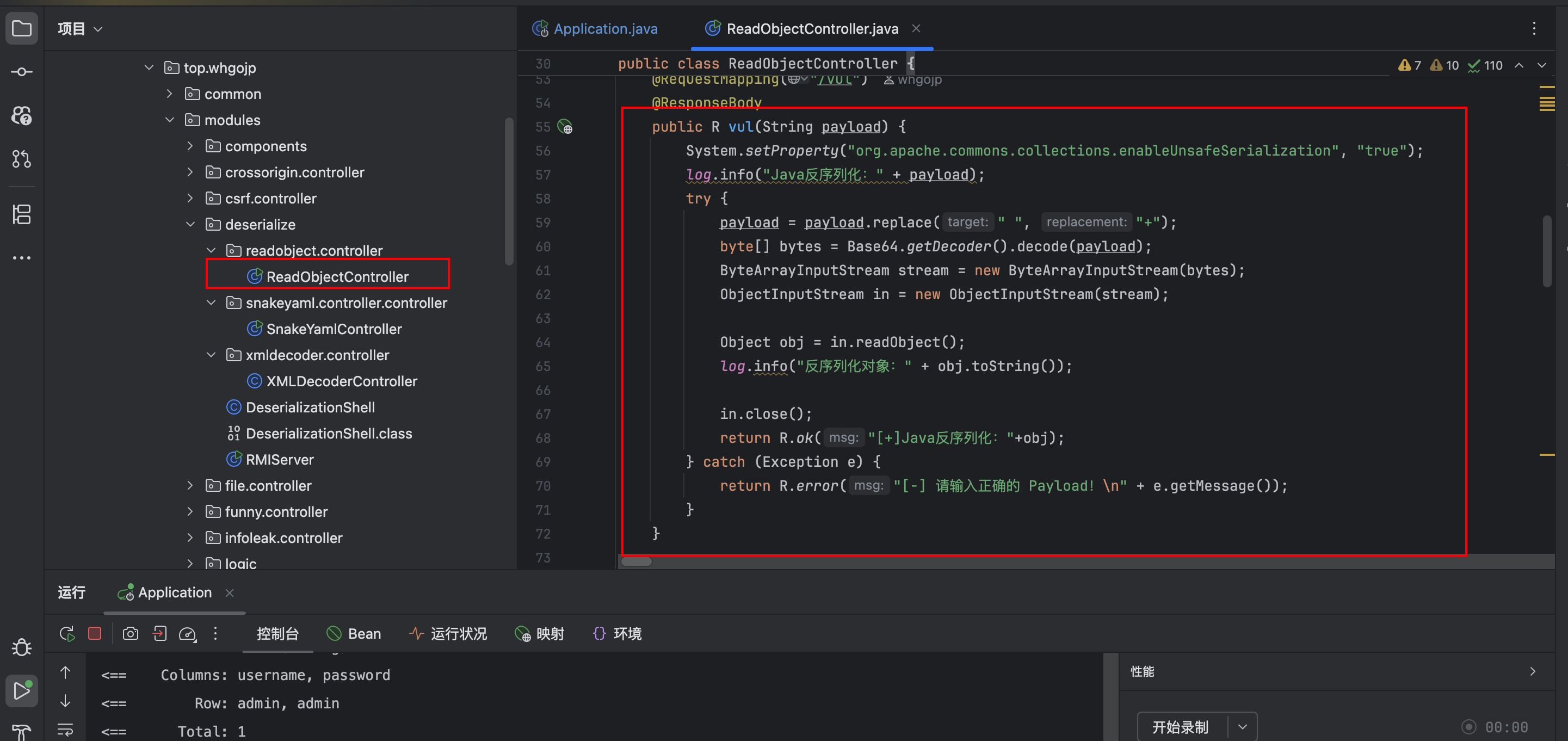Click the project tree vertical scrollbar
Image resolution: width=1568 pixels, height=741 pixels.
coord(509,191)
